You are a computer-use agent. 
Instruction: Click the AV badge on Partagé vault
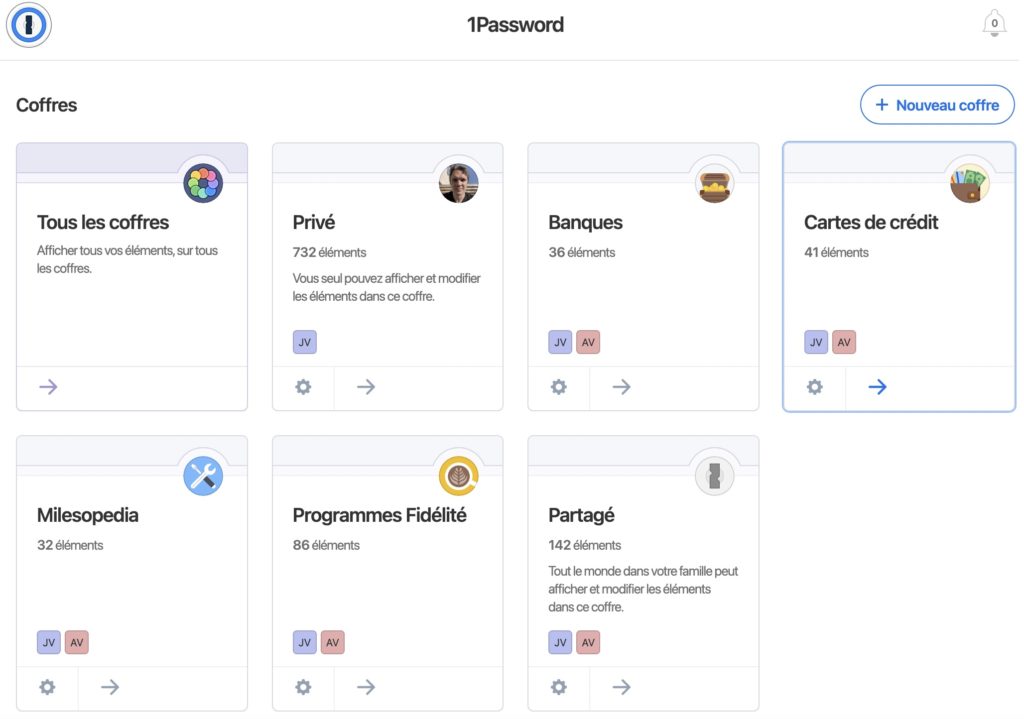coord(588,642)
